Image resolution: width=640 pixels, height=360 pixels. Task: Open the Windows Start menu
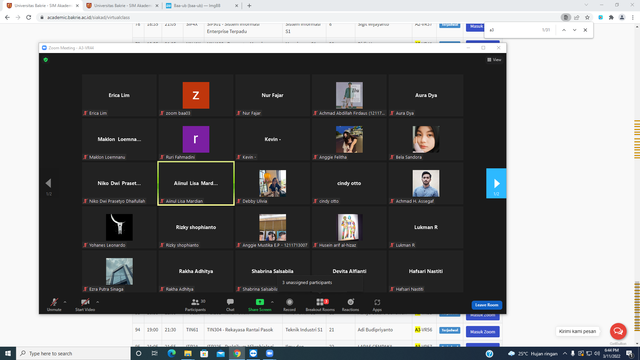(8, 353)
